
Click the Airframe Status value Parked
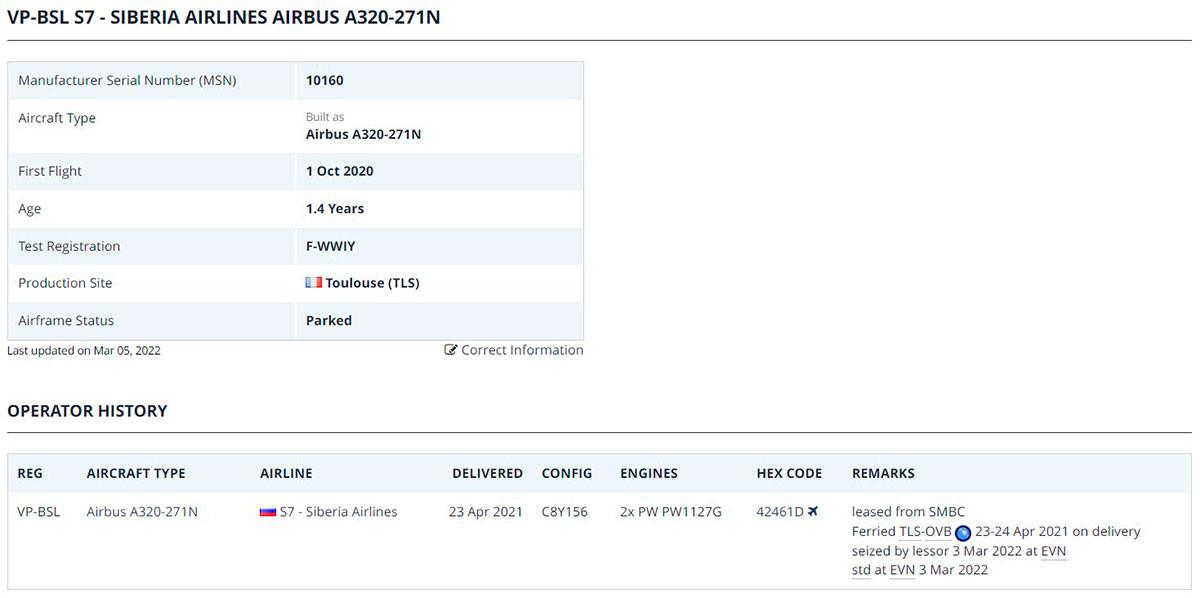(x=329, y=321)
